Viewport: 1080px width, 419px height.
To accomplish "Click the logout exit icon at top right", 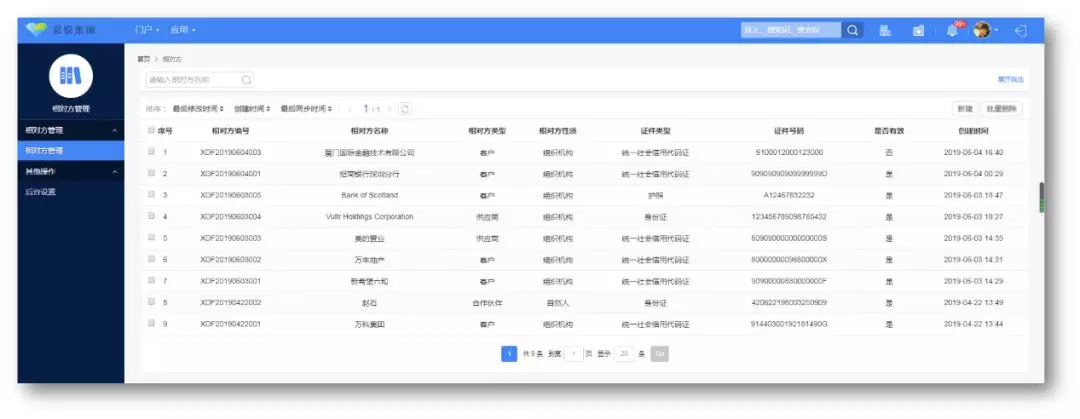I will [x=1021, y=30].
